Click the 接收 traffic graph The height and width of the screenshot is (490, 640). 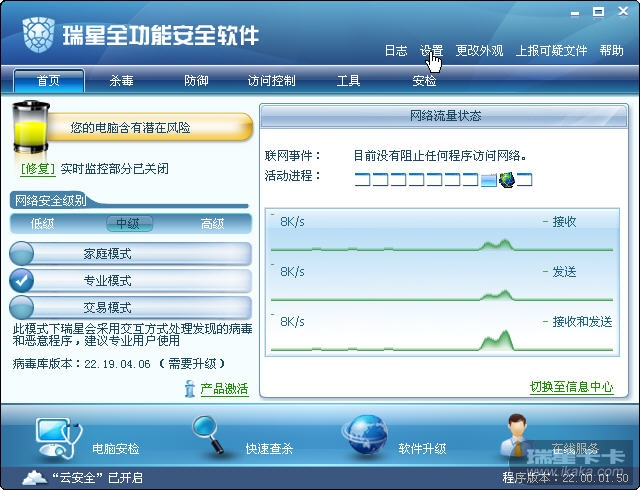[x=442, y=233]
